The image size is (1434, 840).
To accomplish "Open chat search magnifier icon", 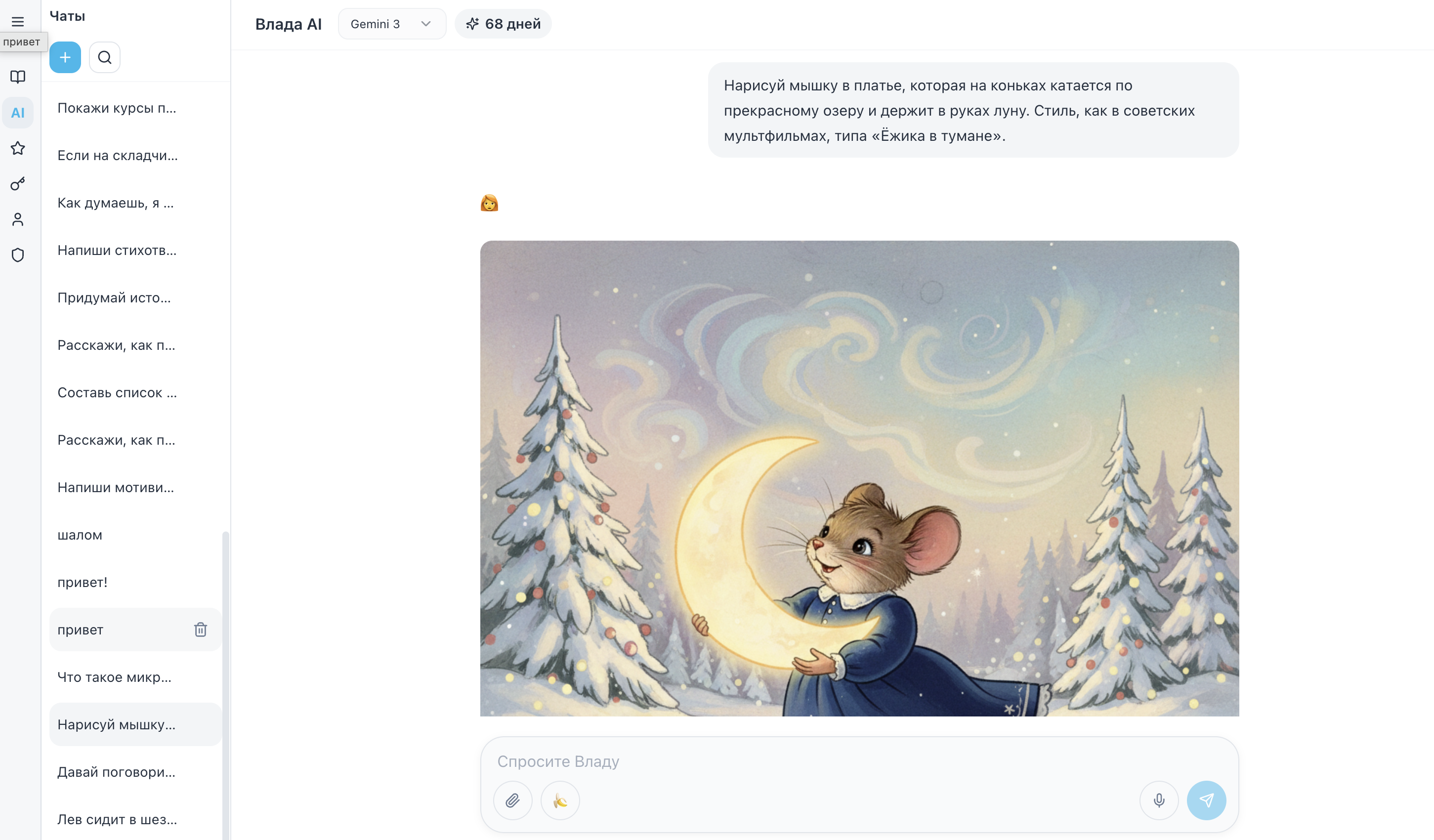I will click(x=105, y=57).
